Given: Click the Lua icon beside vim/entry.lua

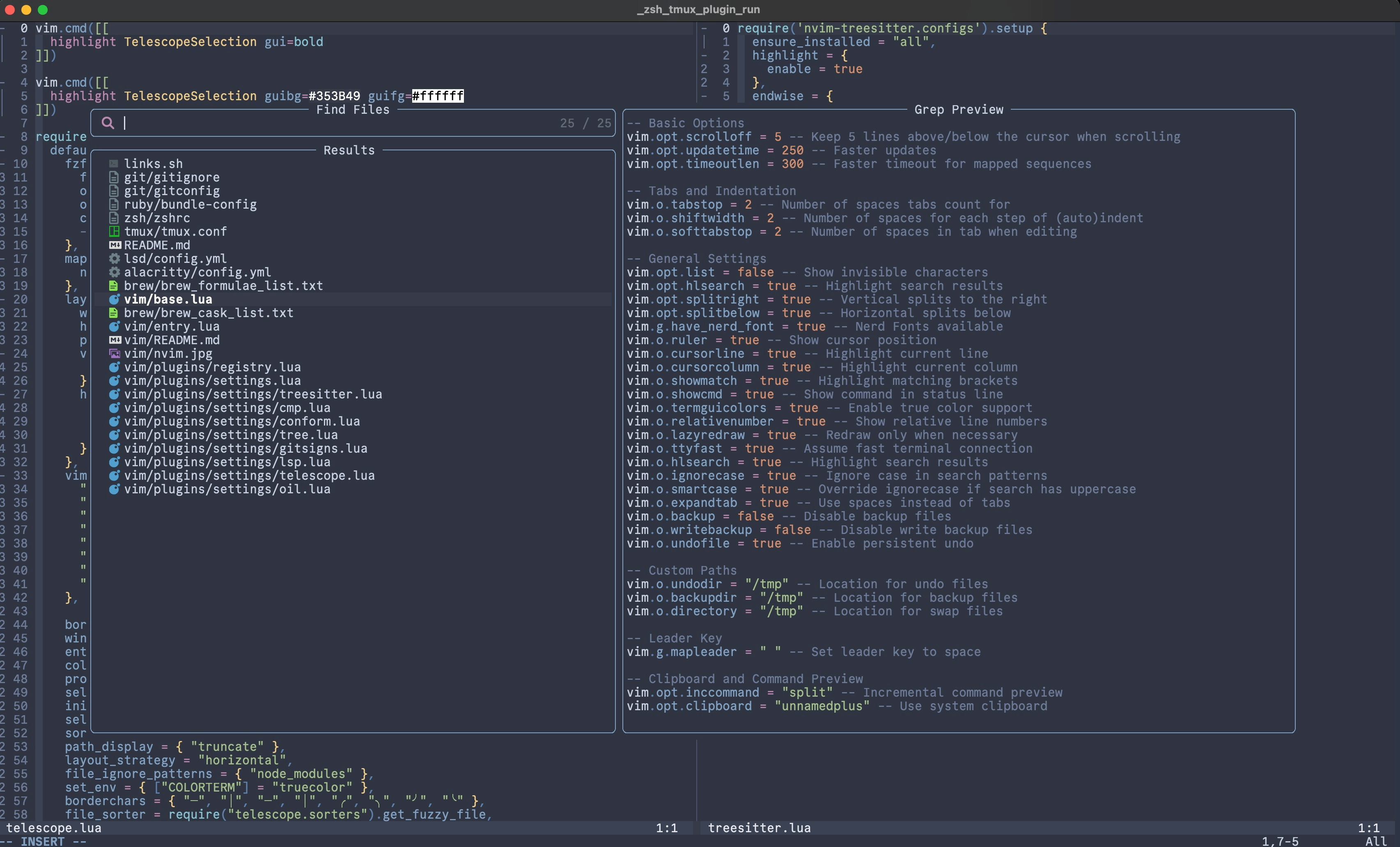Looking at the screenshot, I should (x=114, y=326).
